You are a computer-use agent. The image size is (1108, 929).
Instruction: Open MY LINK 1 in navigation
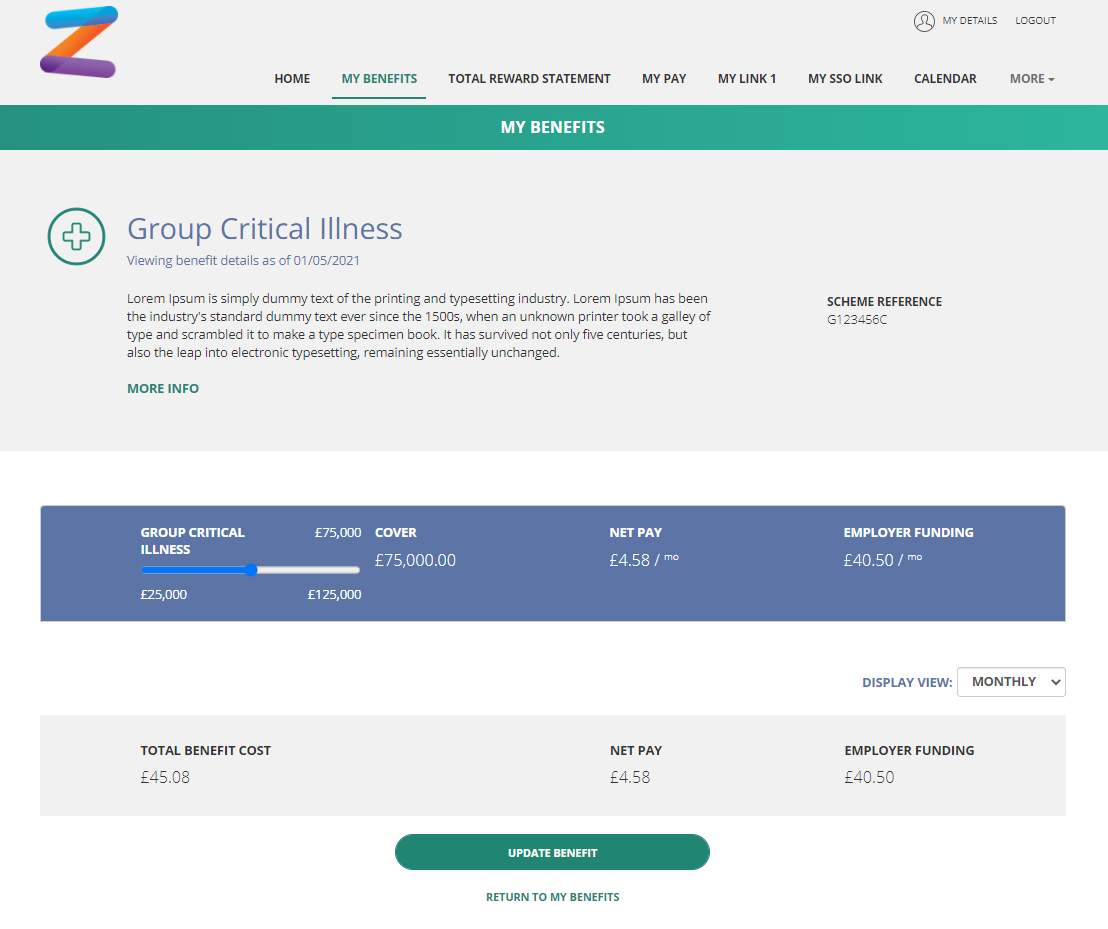point(747,78)
